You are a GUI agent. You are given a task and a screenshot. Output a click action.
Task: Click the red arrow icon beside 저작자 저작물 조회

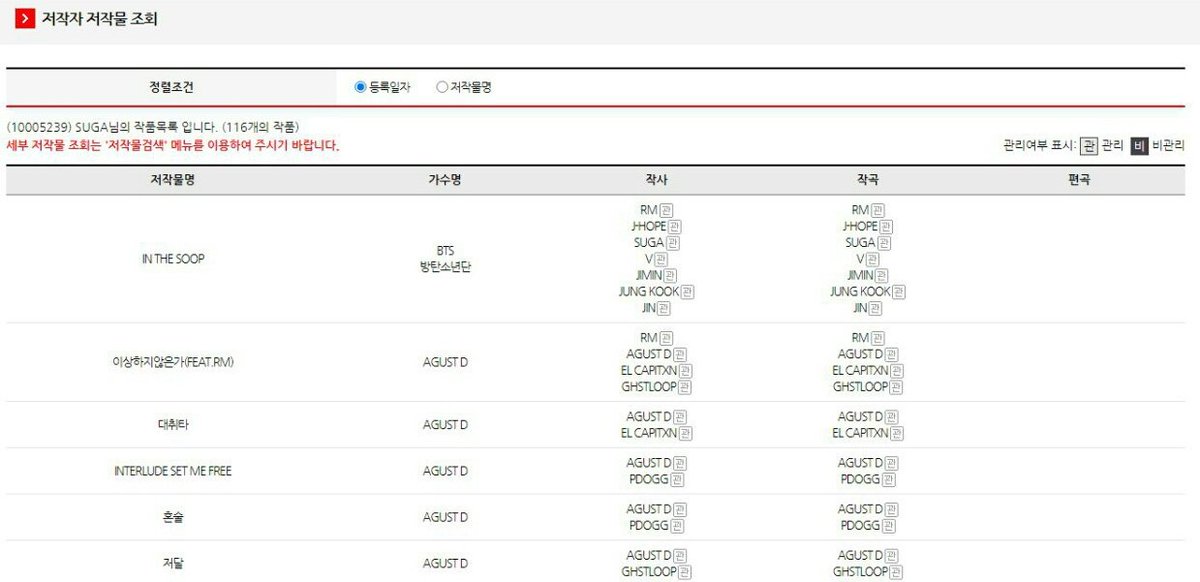click(x=26, y=19)
